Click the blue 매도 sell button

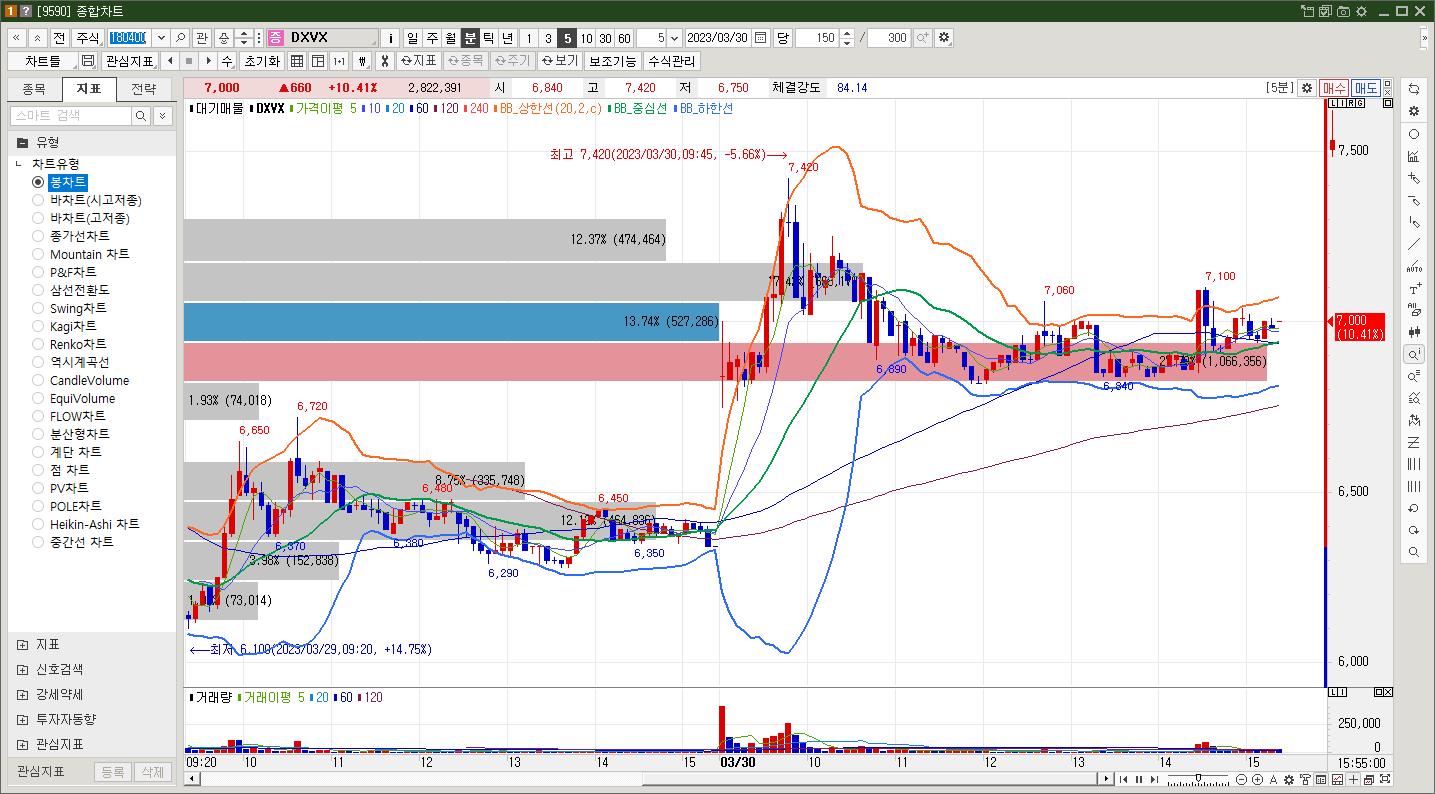(x=1366, y=88)
